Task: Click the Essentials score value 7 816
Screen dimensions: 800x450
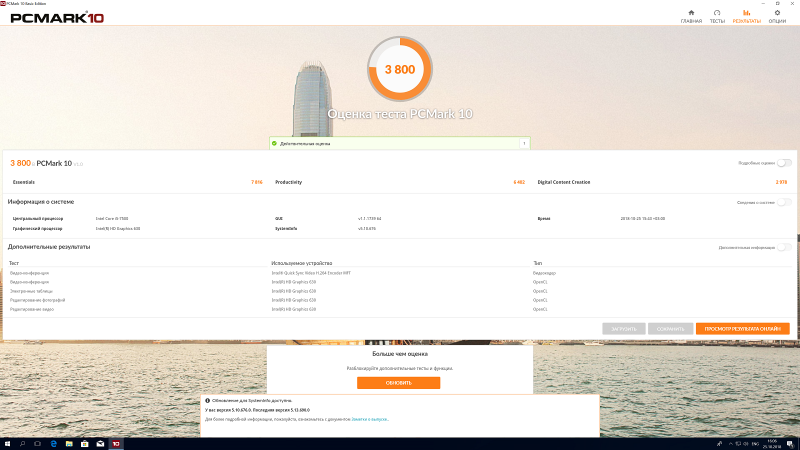Action: [x=257, y=182]
